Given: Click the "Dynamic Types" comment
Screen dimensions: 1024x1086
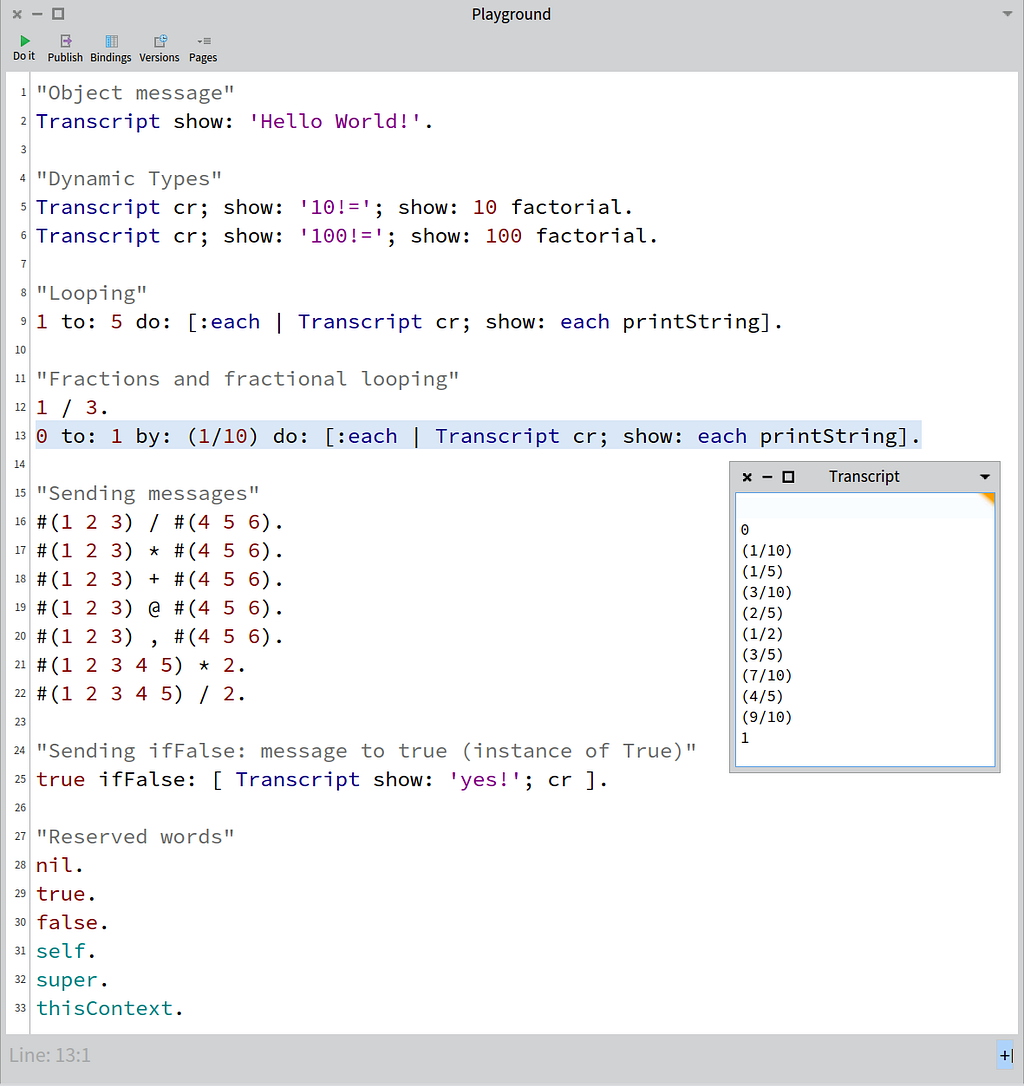Looking at the screenshot, I should coord(130,179).
